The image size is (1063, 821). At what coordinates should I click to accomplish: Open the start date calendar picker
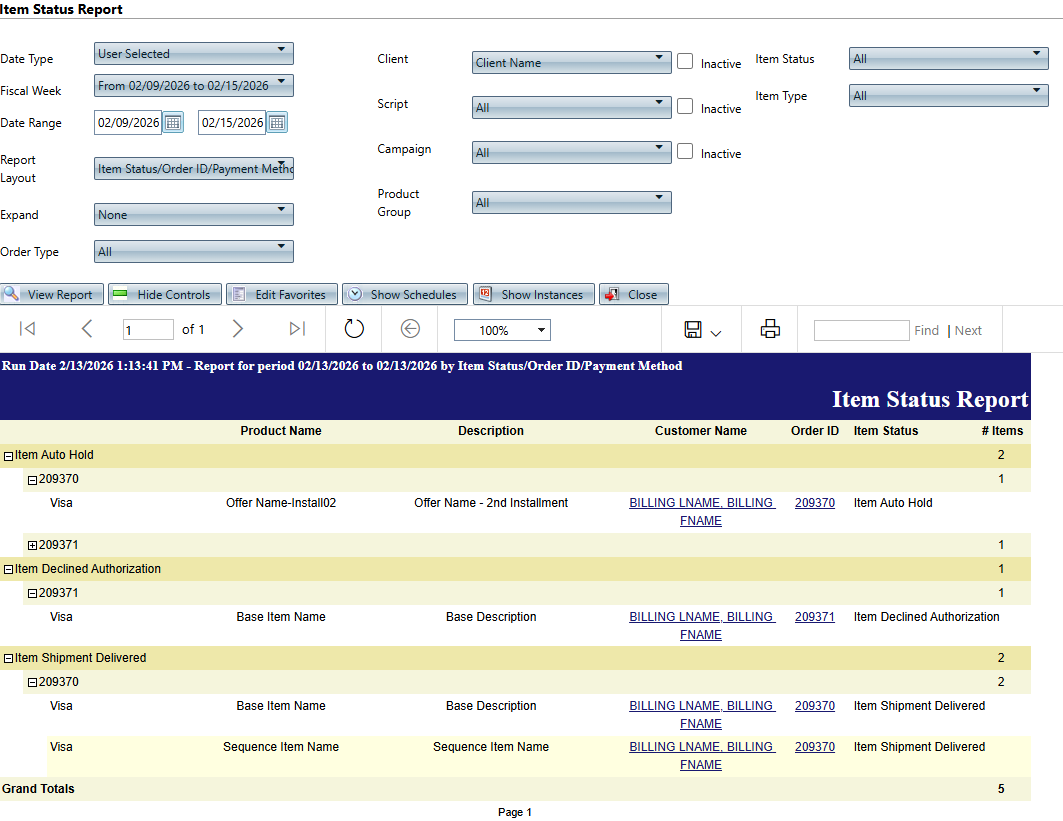[173, 123]
